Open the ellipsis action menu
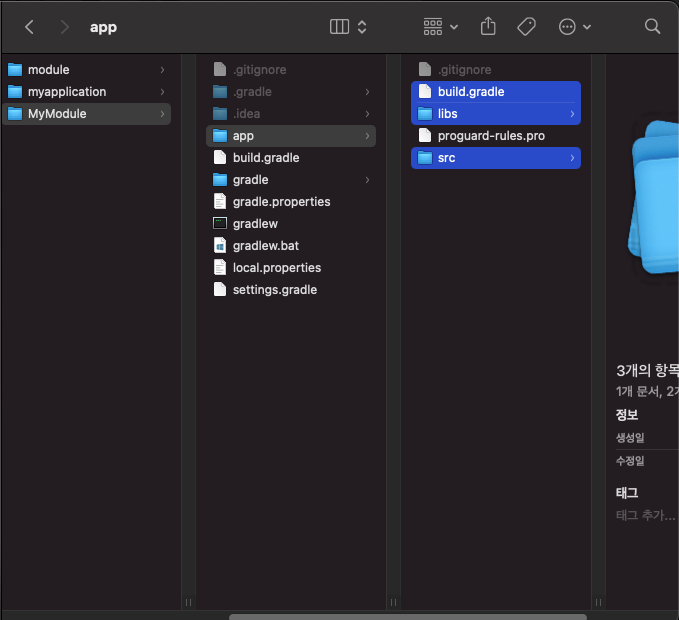The image size is (679, 620). tap(574, 27)
